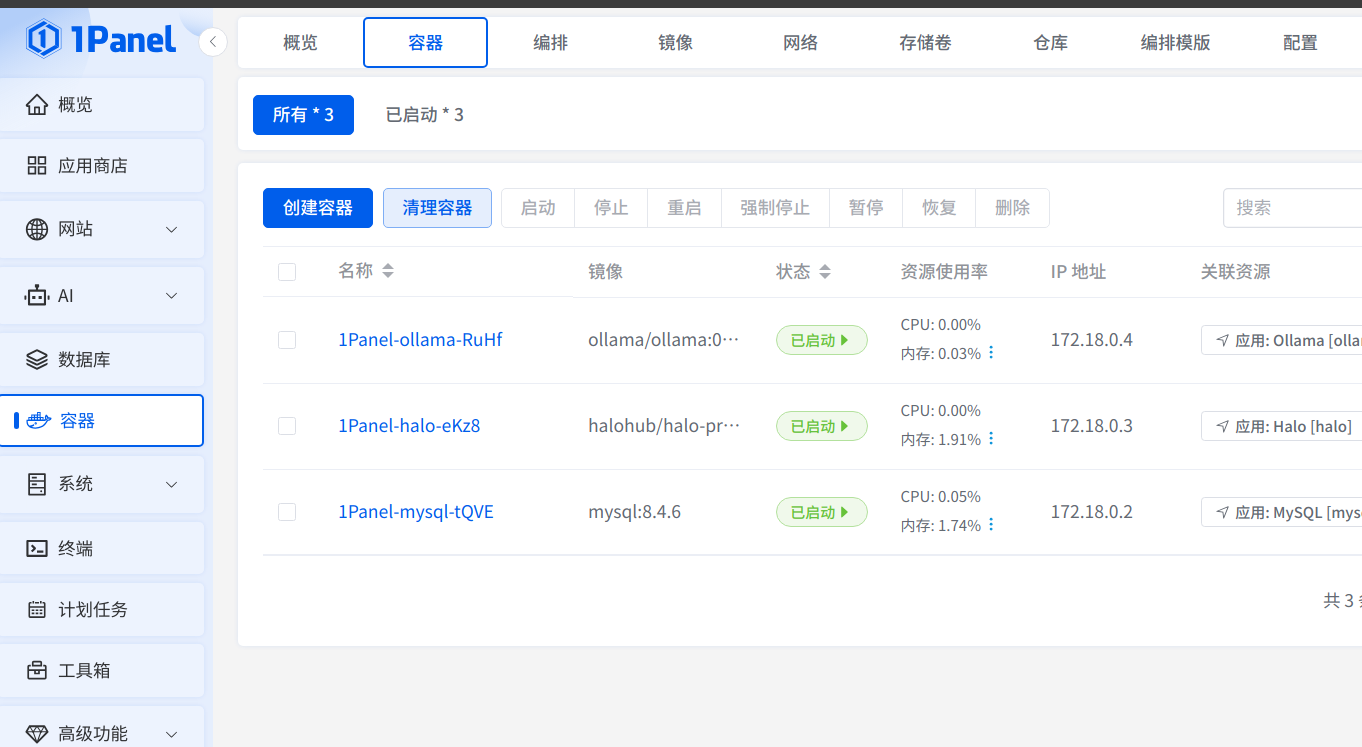
Task: Click the 搜索 search input field
Action: 1292,208
